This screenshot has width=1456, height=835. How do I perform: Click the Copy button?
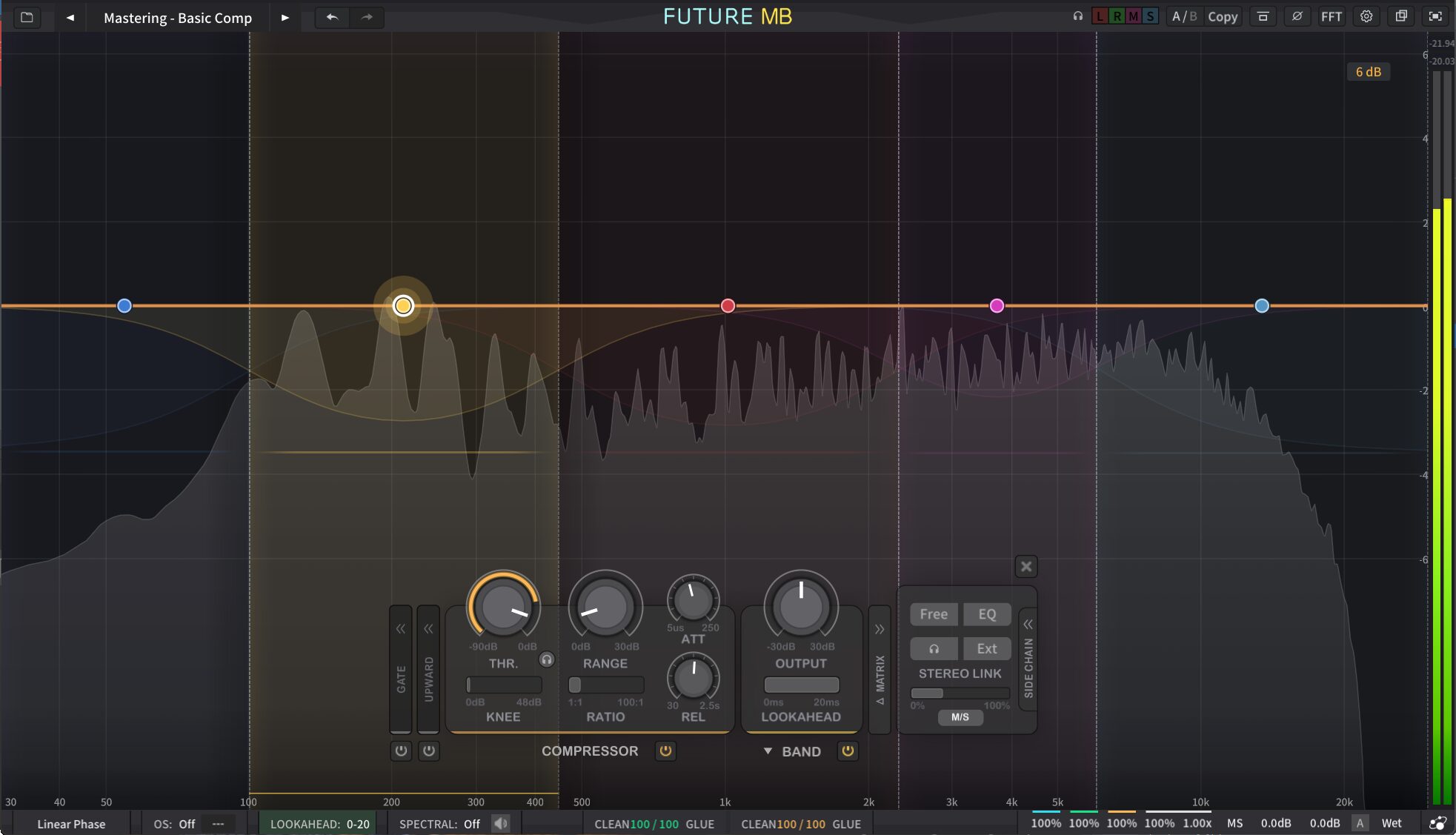click(x=1223, y=16)
